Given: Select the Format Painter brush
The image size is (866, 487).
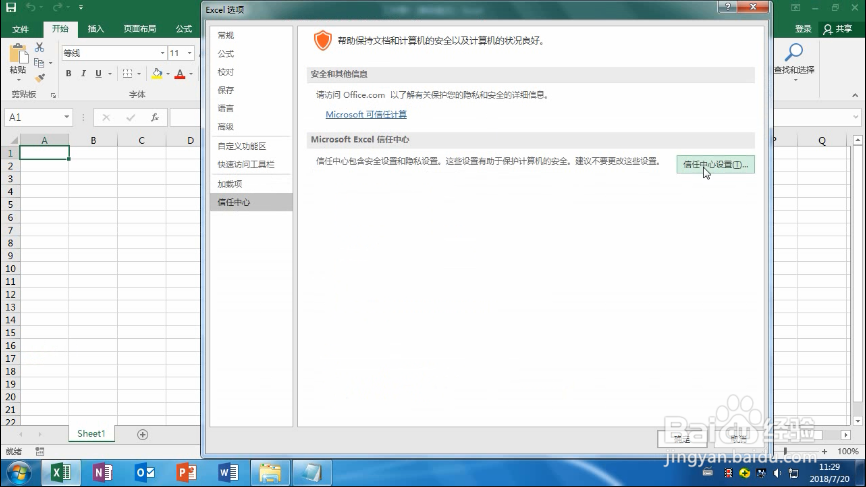Looking at the screenshot, I should coord(39,78).
